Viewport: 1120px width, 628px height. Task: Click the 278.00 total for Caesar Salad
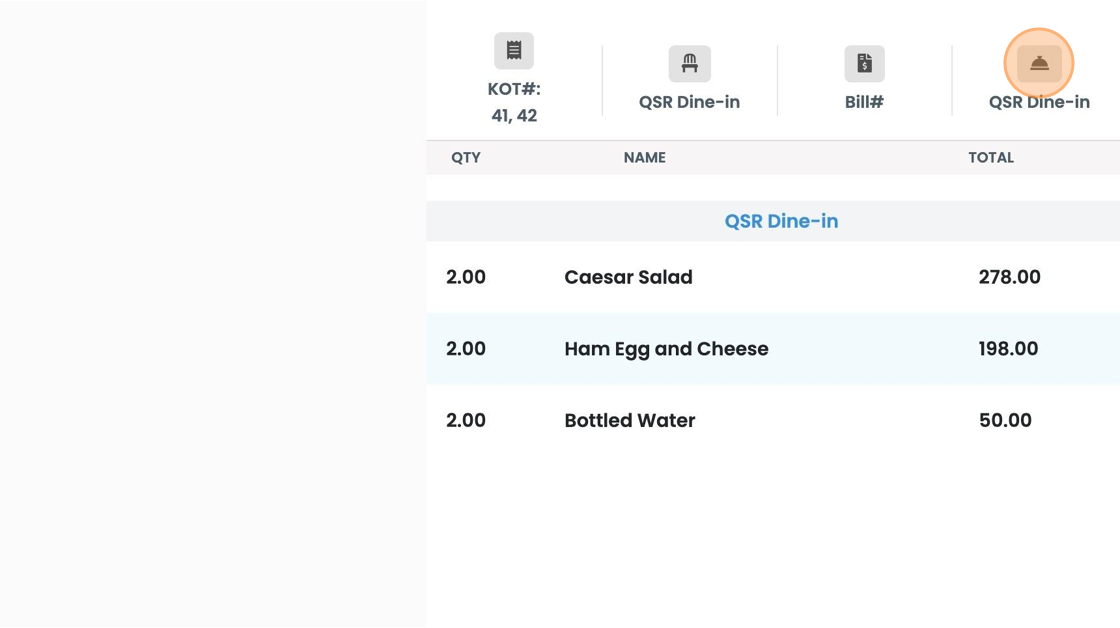tap(1009, 277)
